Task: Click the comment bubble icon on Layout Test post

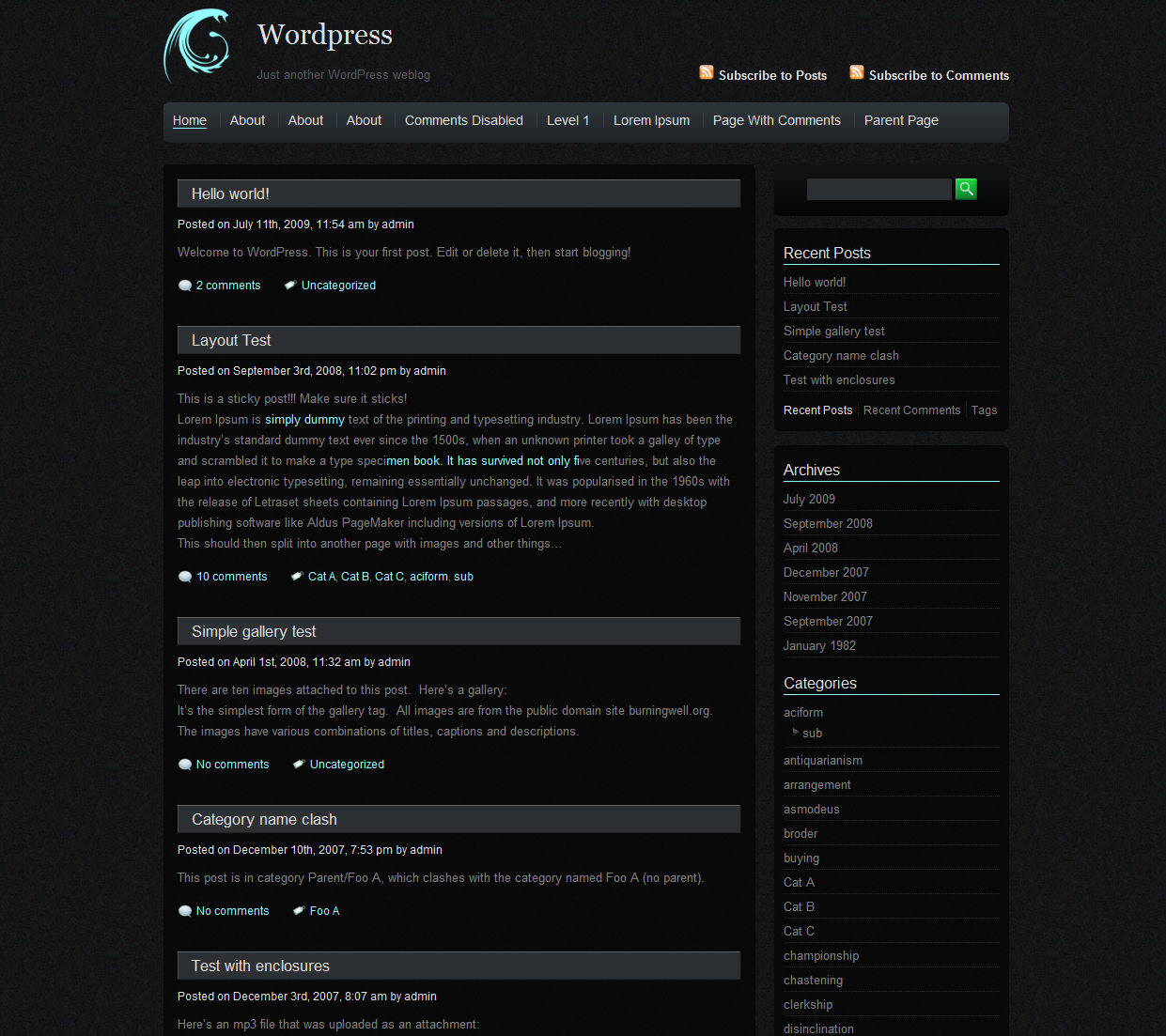Action: (x=185, y=576)
